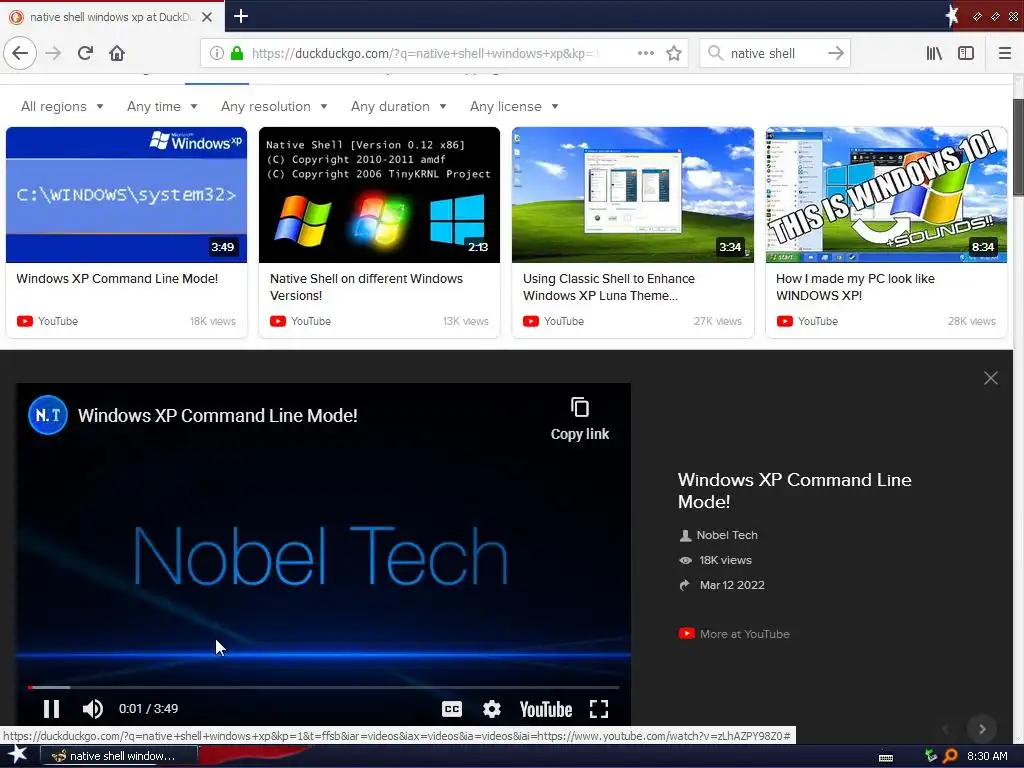Close the video detail panel

coord(991,378)
